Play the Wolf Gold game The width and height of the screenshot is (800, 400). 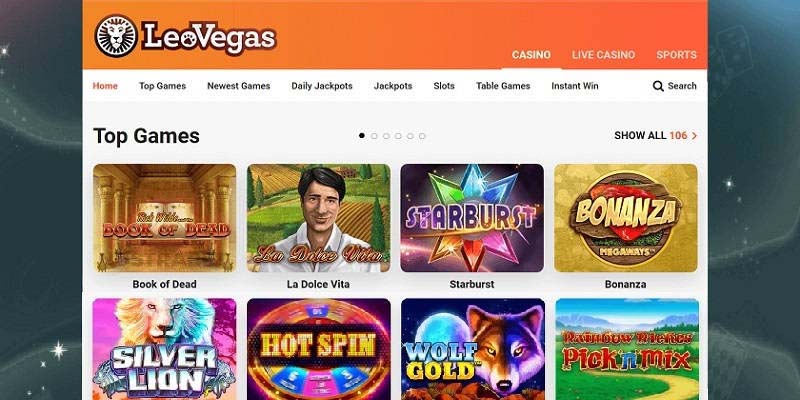pyautogui.click(x=472, y=349)
